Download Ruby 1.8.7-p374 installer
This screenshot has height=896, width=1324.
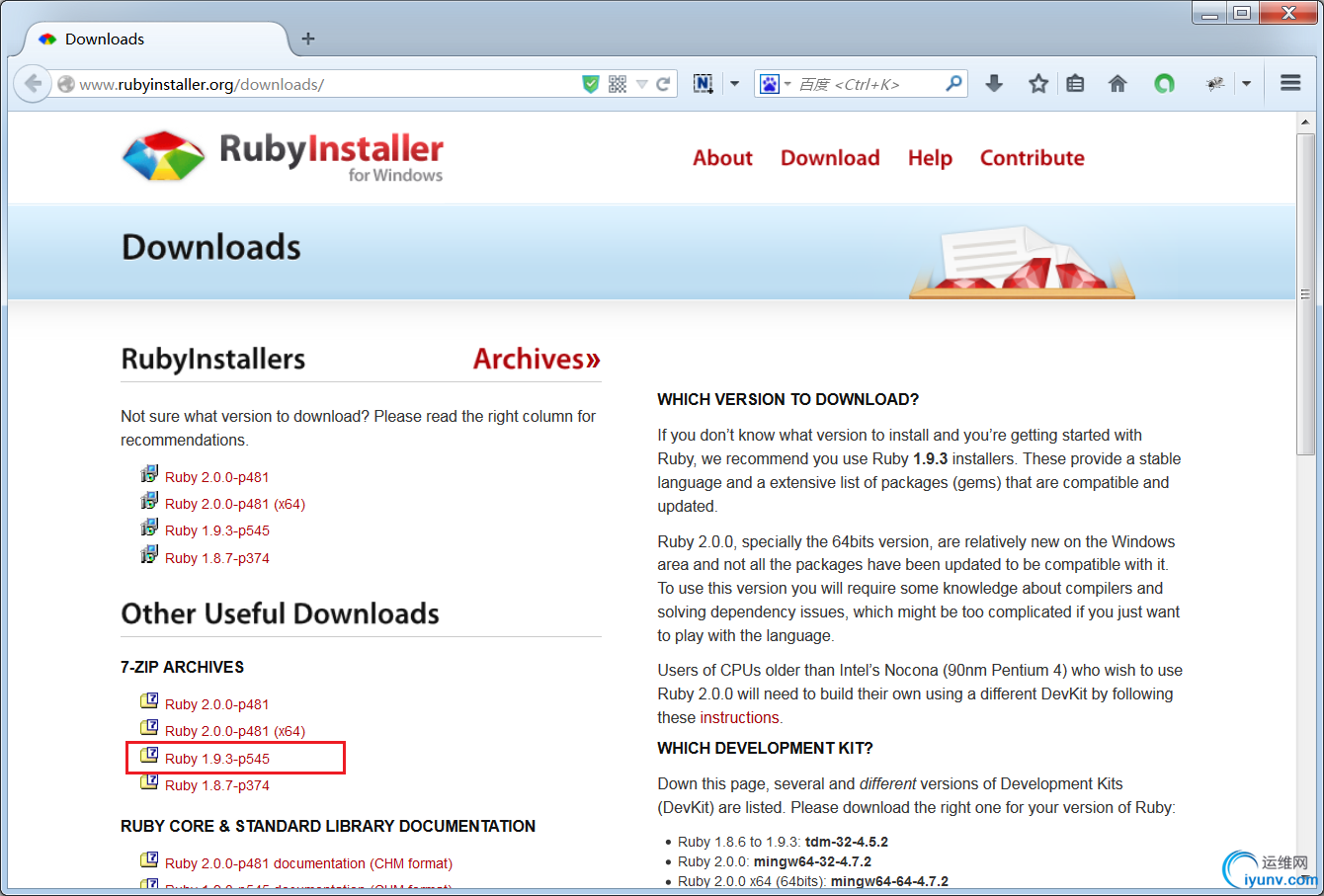point(216,558)
